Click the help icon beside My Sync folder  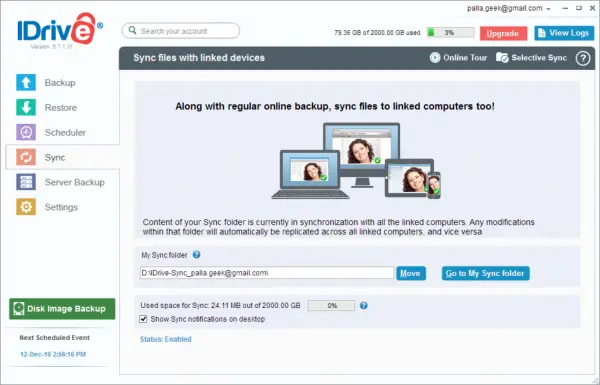point(196,254)
